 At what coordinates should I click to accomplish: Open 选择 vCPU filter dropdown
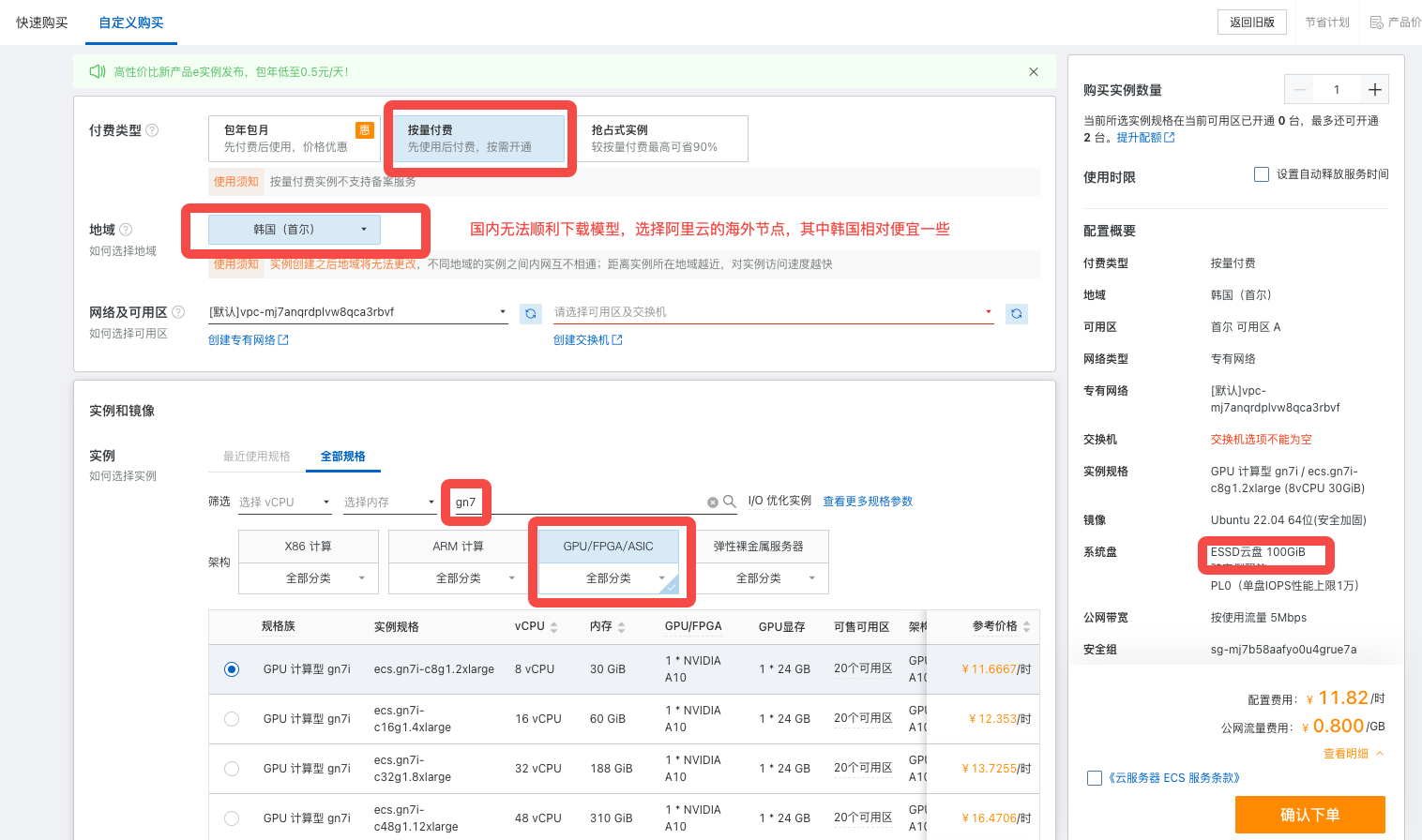pyautogui.click(x=285, y=502)
